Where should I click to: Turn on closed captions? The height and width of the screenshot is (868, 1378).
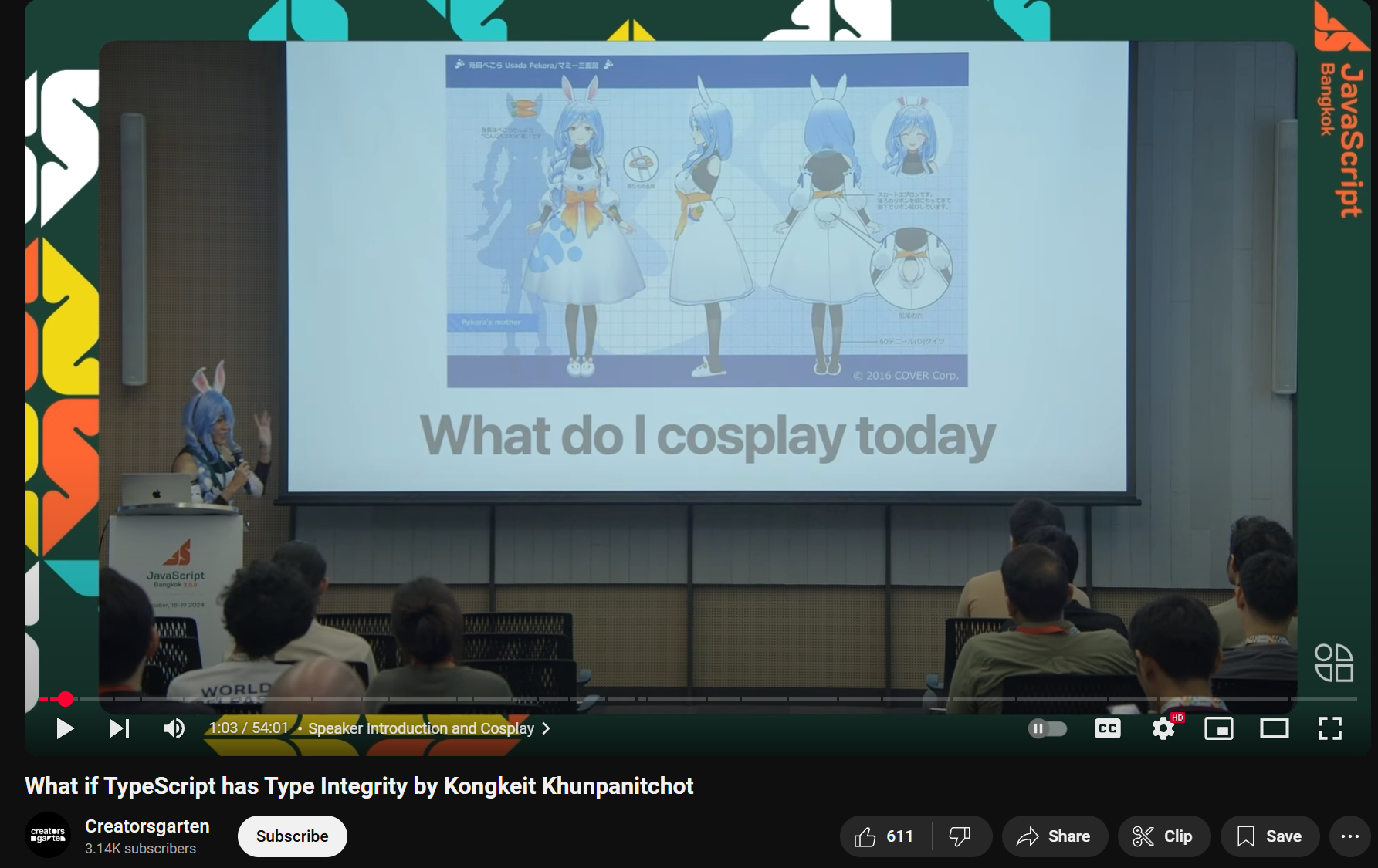tap(1108, 728)
